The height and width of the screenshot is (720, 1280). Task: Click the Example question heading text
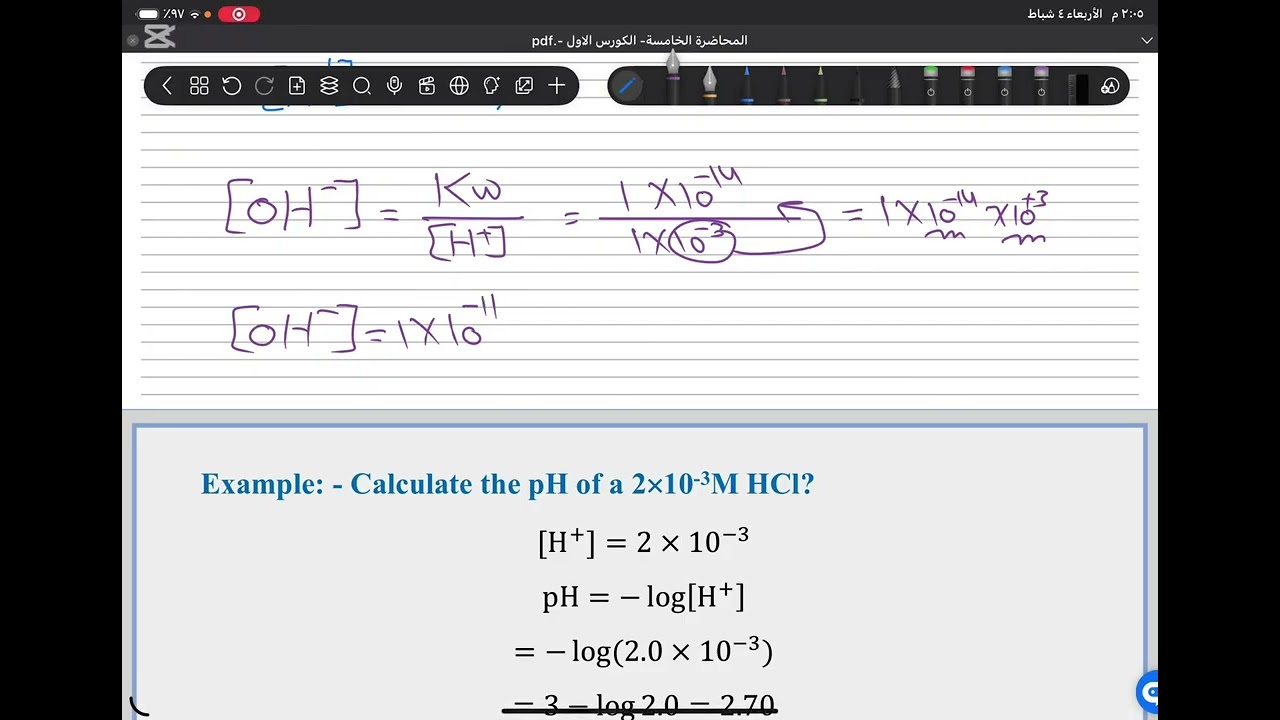tap(507, 484)
